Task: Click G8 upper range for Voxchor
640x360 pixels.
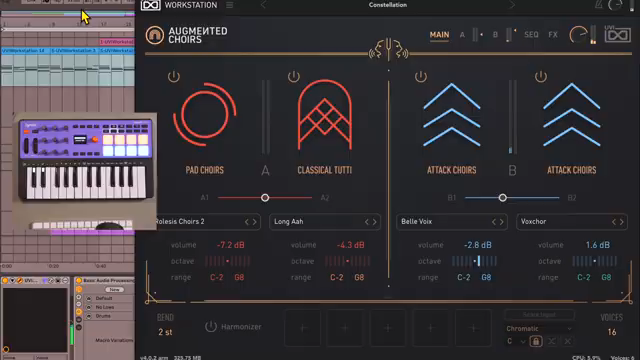Action: coord(606,278)
